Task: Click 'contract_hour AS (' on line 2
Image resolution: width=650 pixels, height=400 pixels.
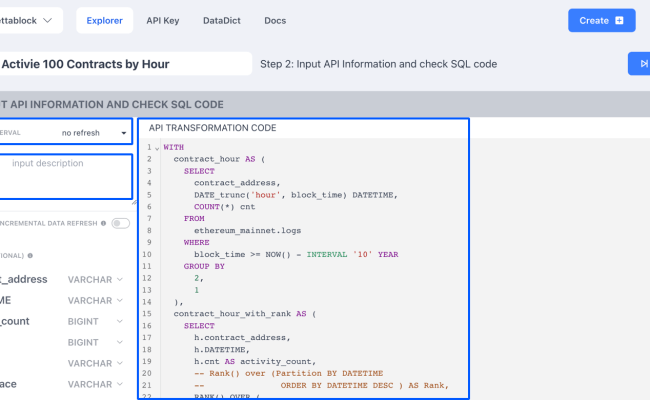Action: [x=219, y=159]
